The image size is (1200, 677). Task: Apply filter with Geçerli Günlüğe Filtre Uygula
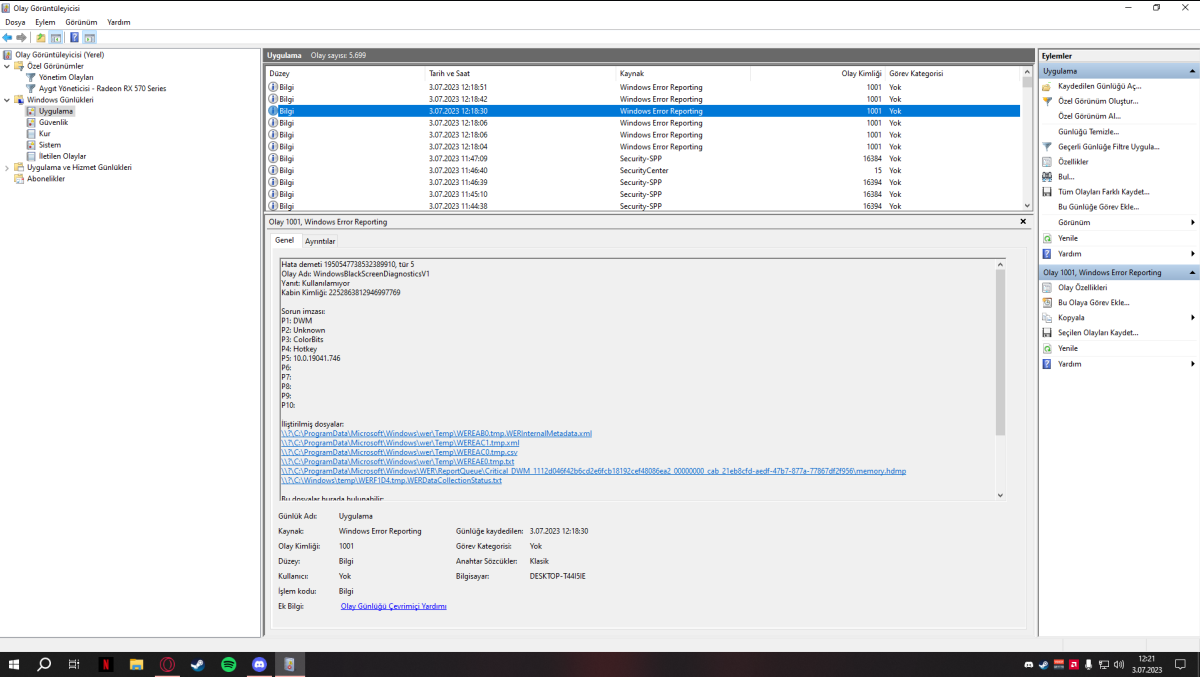click(x=1109, y=146)
